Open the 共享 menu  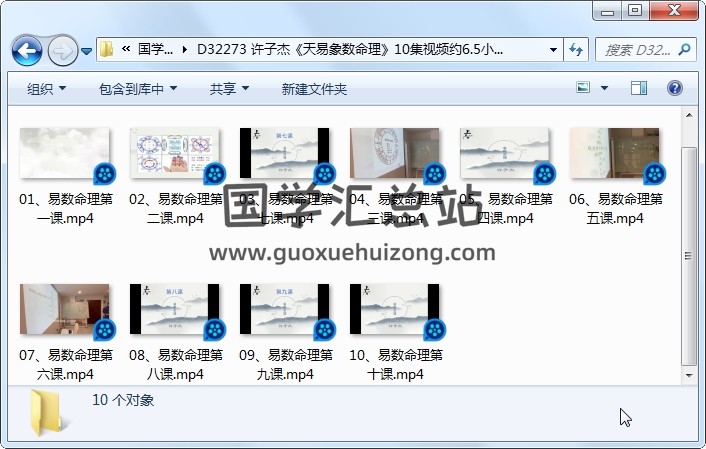pos(229,89)
